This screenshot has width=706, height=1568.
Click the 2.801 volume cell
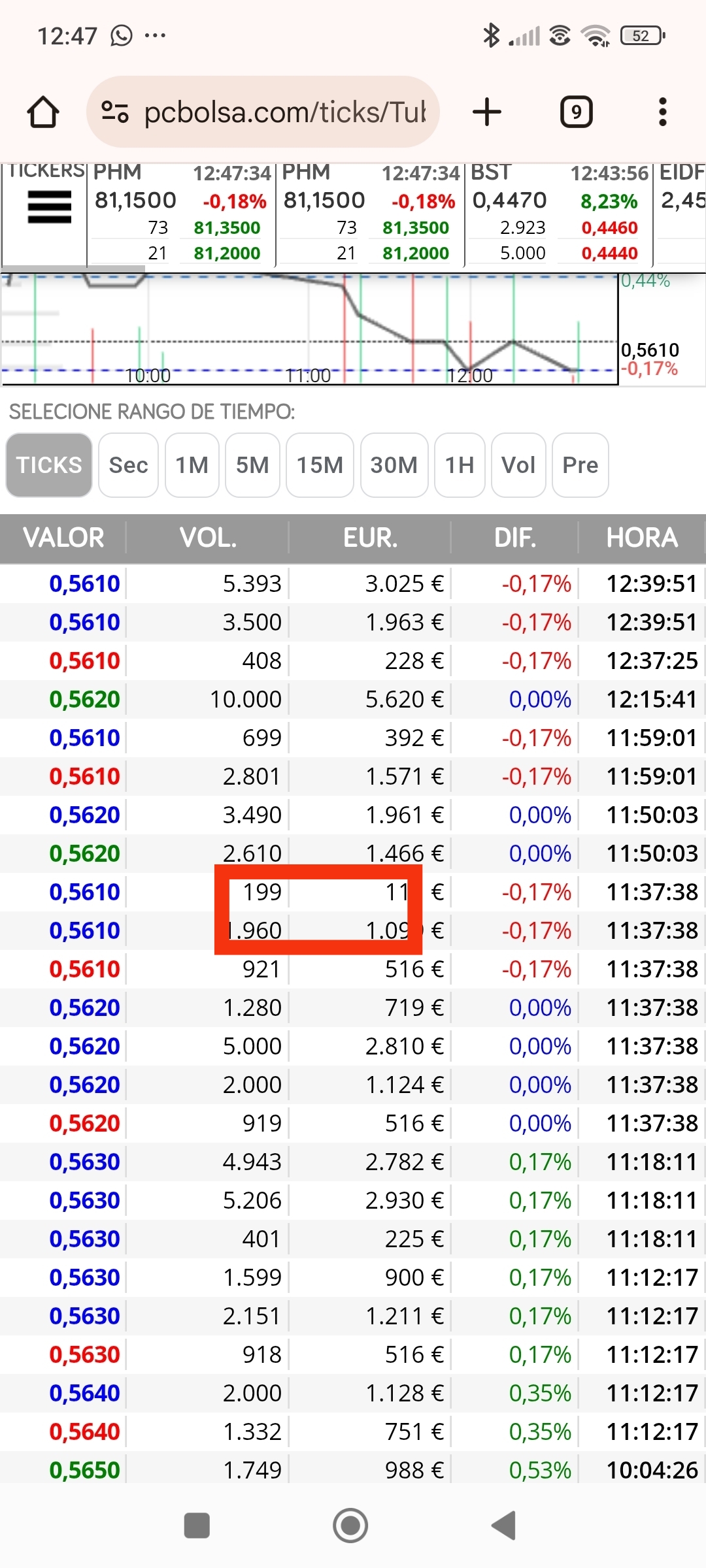(252, 776)
